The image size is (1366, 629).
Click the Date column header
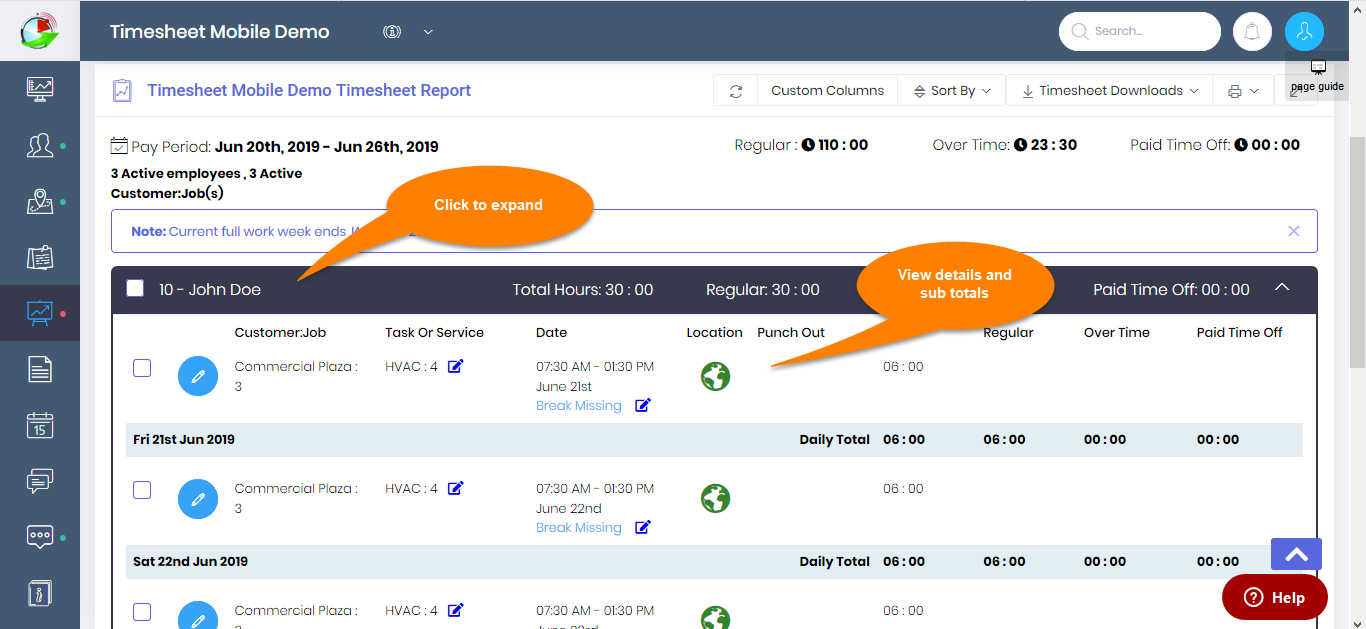pyautogui.click(x=551, y=332)
